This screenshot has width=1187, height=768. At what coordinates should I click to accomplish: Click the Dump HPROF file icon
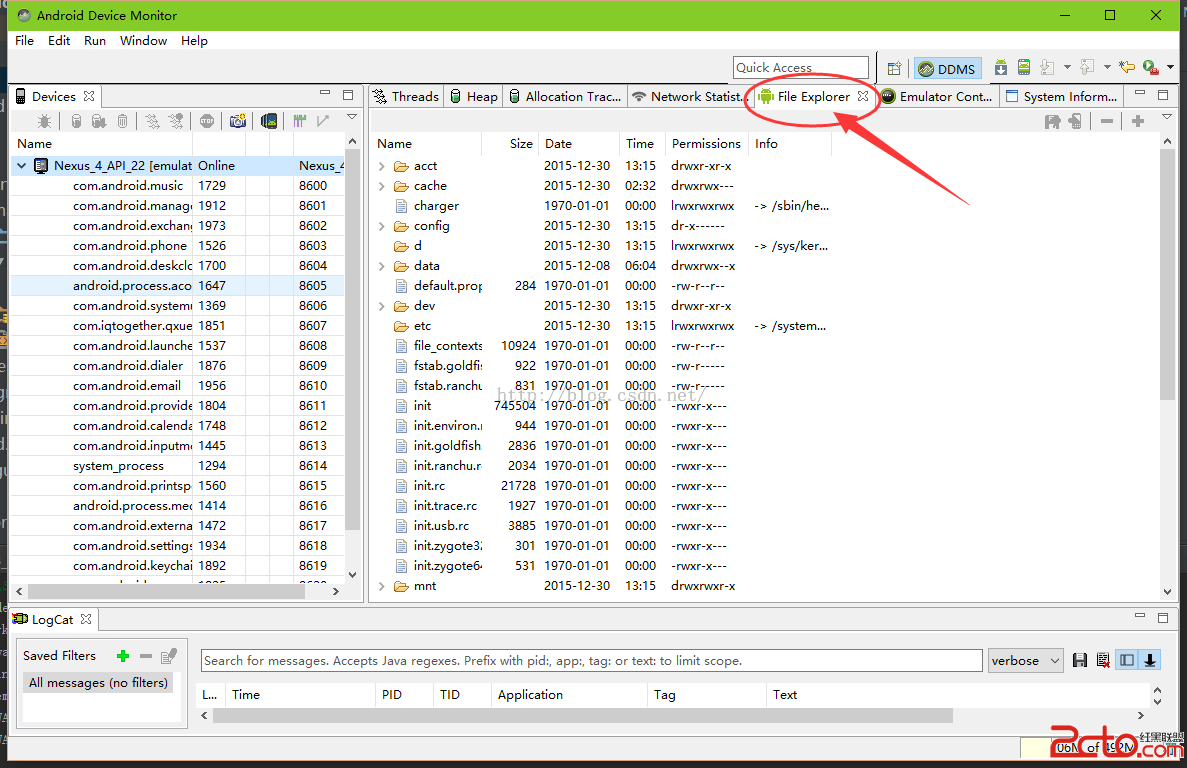tap(99, 121)
